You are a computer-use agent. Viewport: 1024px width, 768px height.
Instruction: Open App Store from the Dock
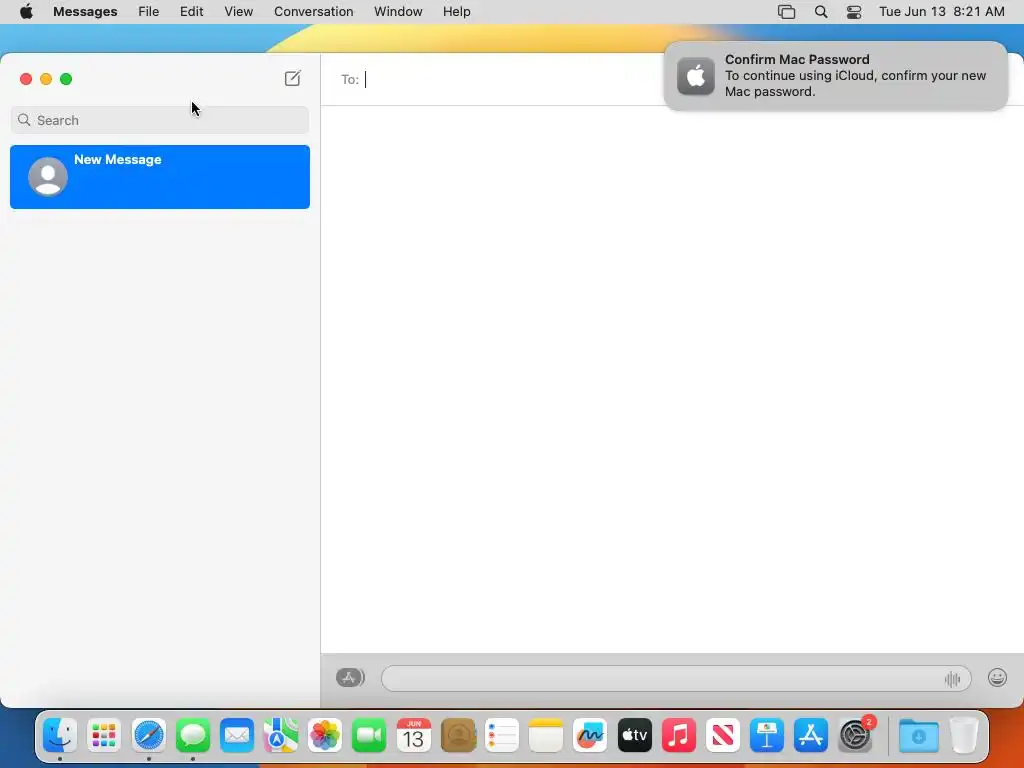tap(810, 735)
